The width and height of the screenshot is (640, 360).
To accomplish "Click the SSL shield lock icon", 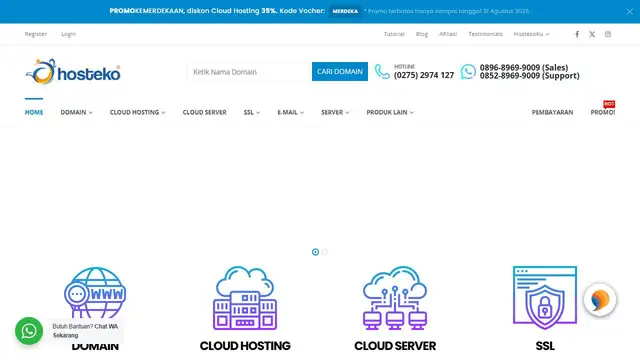I will tap(545, 298).
